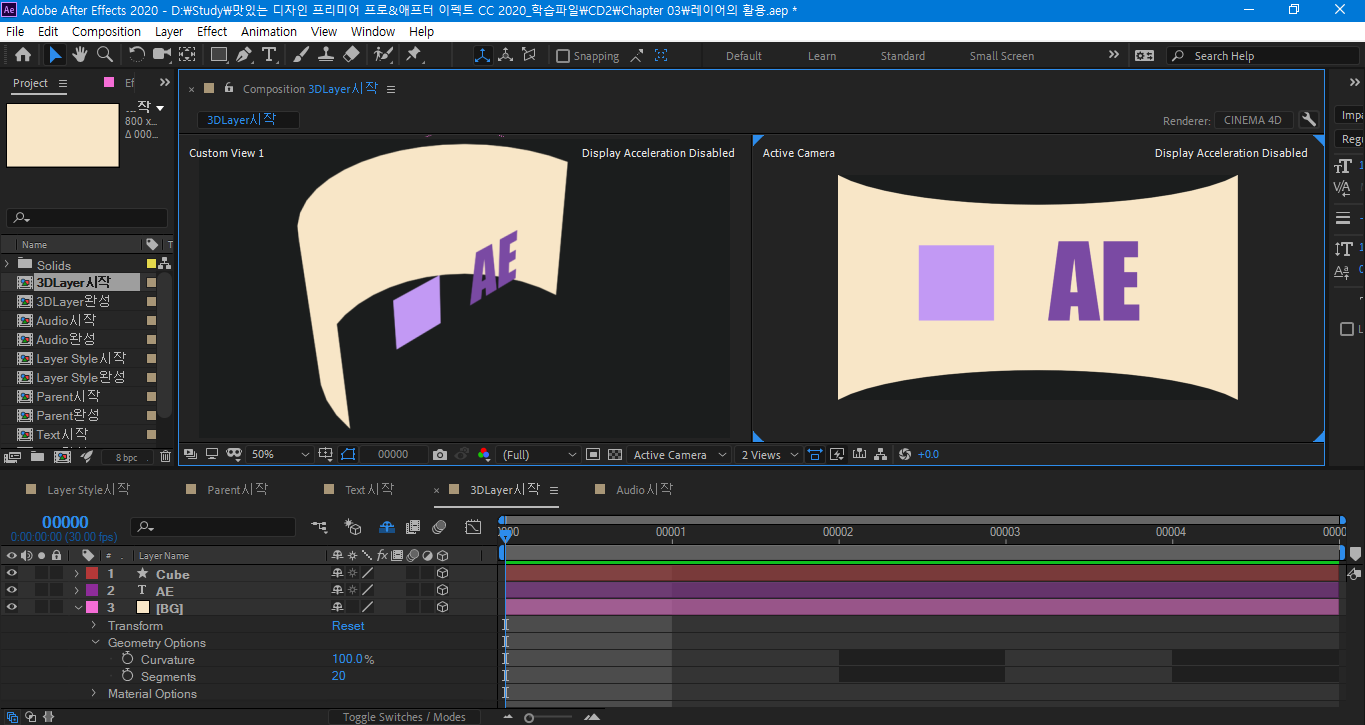Switch to the Audio시작 timeline tab

click(x=644, y=490)
